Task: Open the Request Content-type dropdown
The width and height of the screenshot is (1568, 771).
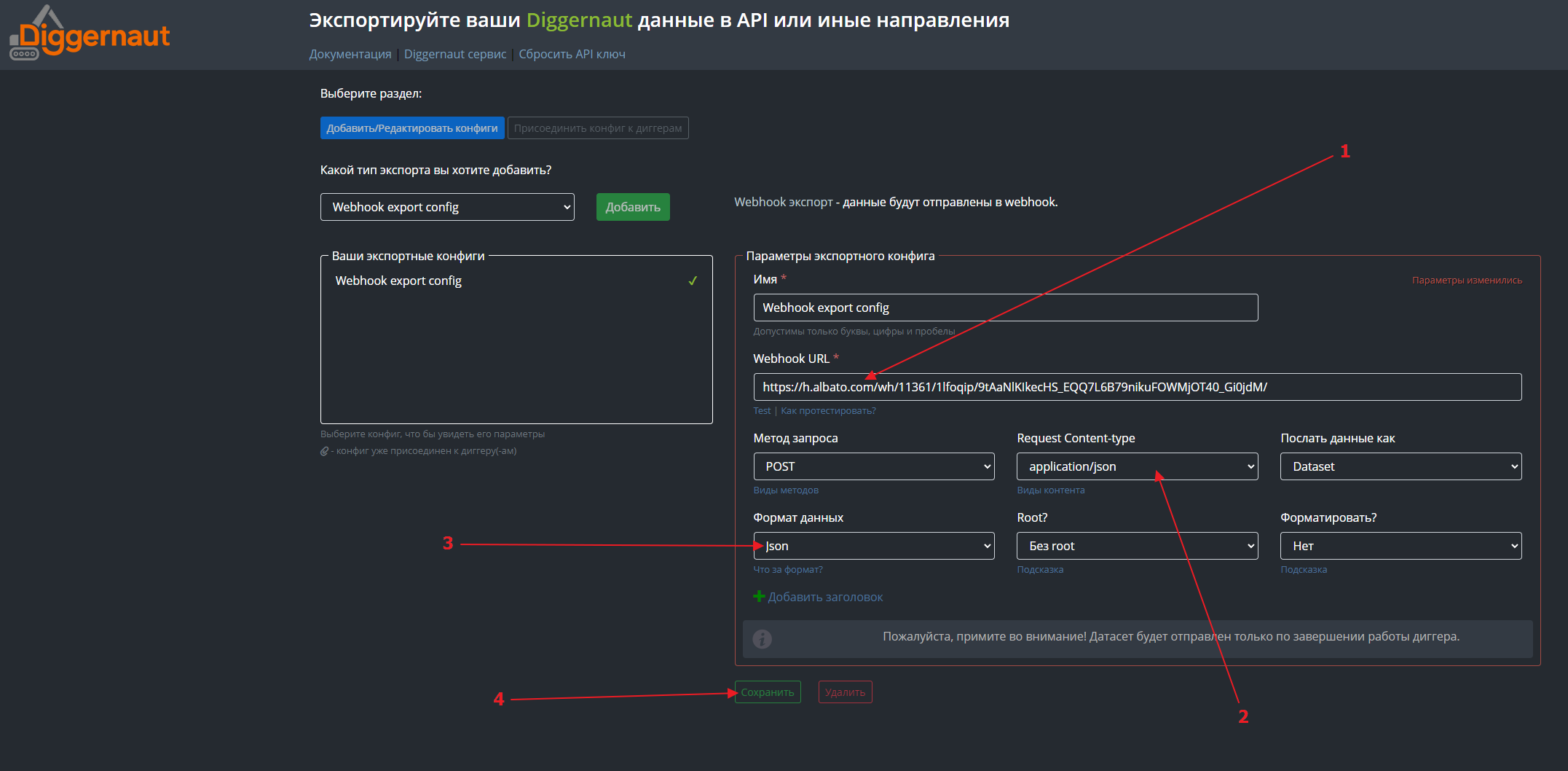Action: click(1138, 466)
